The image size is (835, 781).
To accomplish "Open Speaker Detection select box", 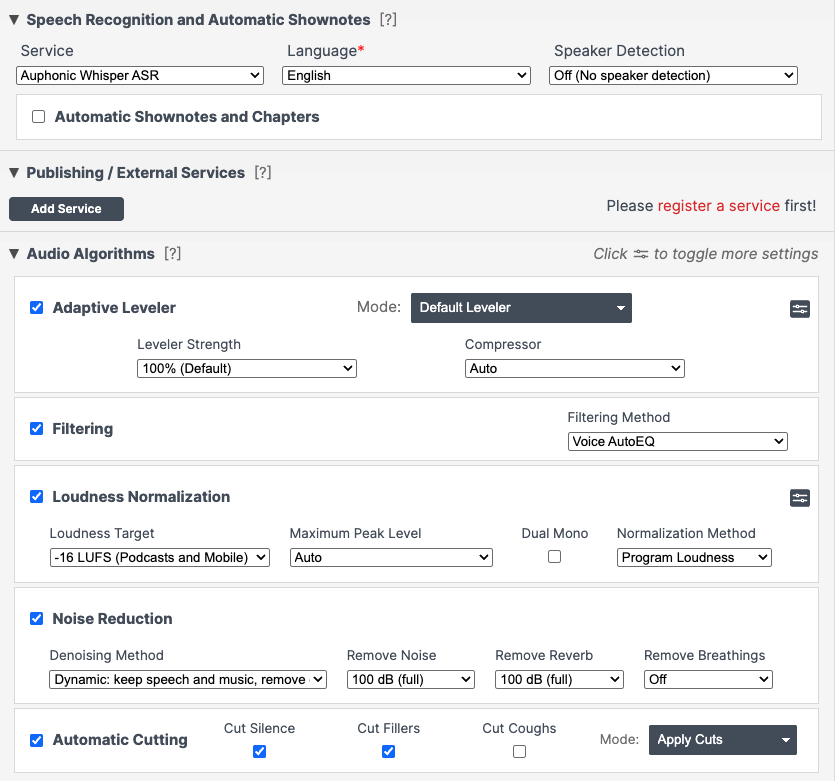I will tap(673, 76).
